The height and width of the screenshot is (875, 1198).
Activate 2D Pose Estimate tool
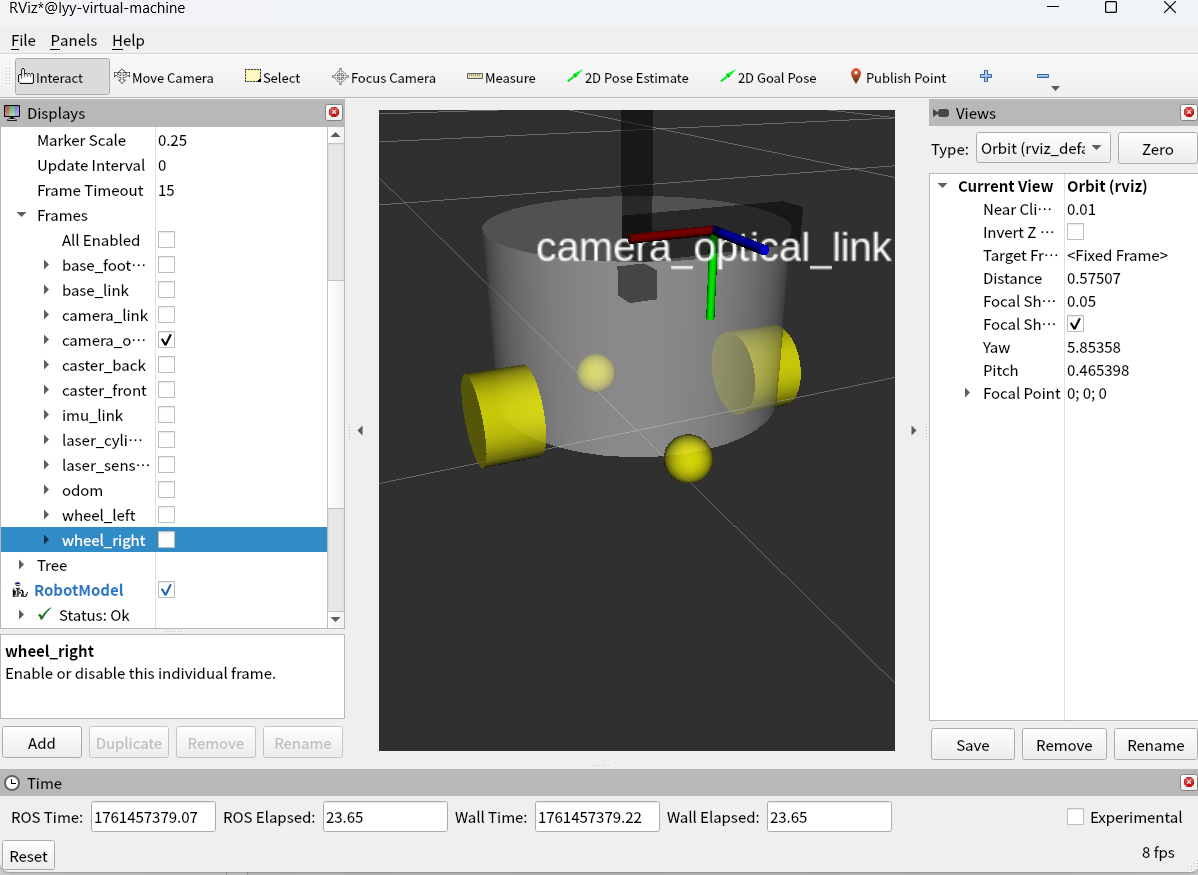pos(627,77)
